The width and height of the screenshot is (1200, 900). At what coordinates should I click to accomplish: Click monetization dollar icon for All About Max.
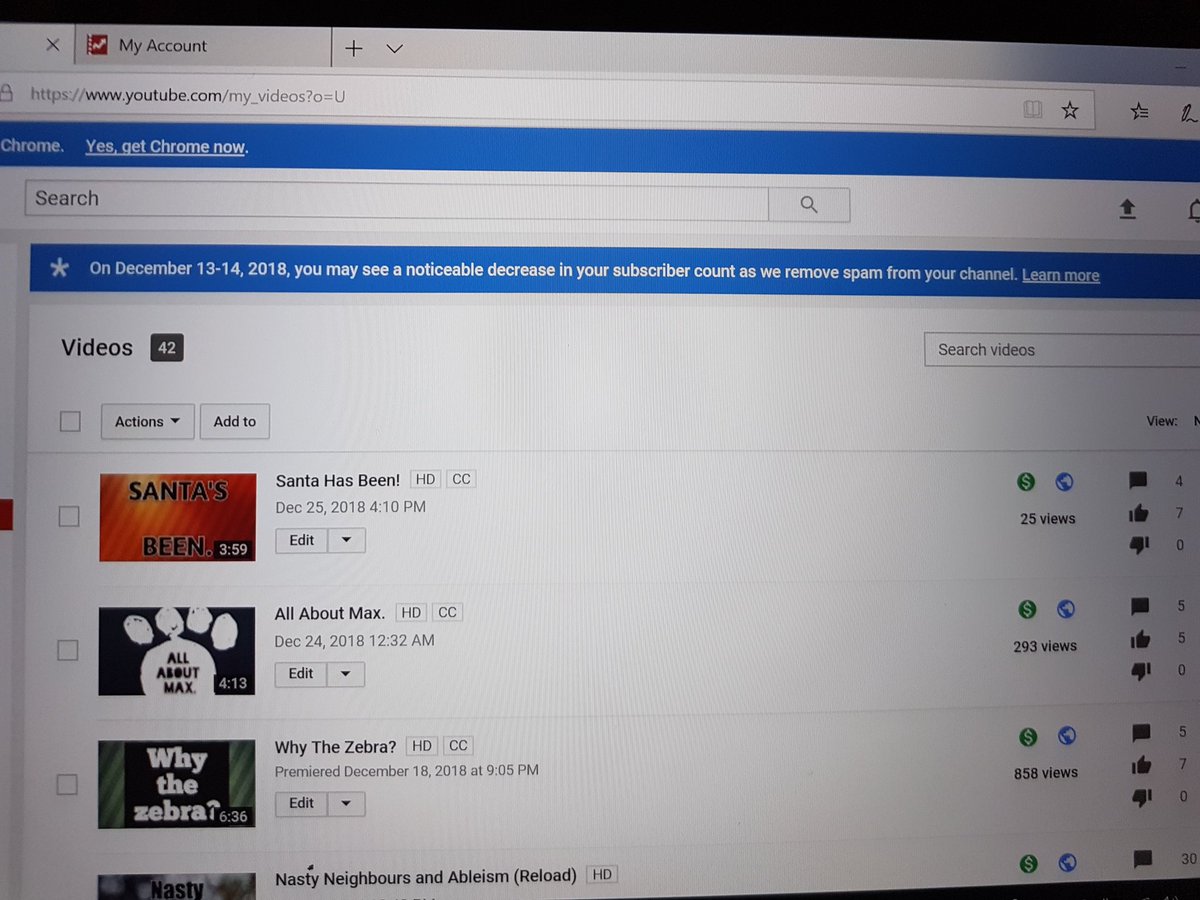pos(1026,608)
